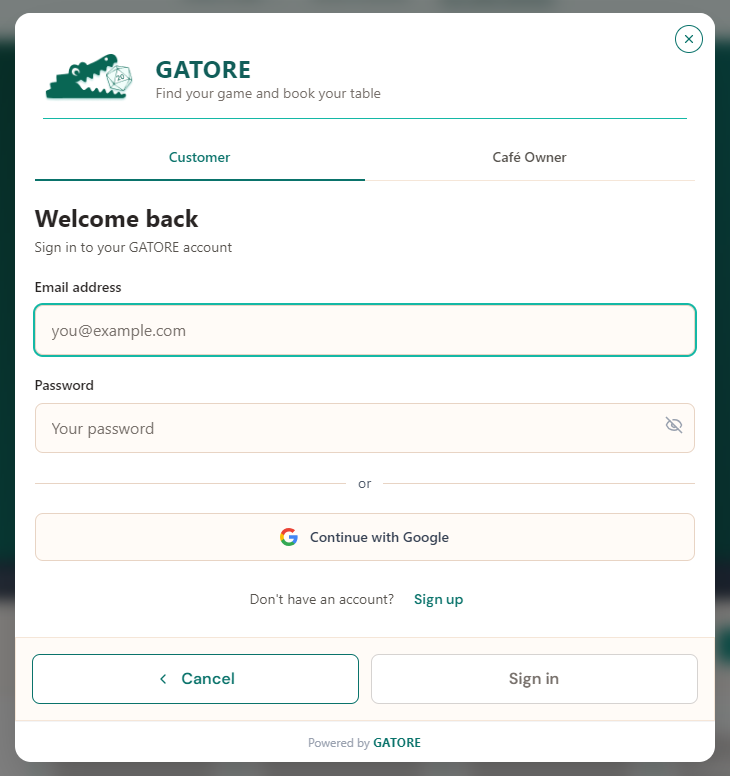Click 'Sign in to your GATORE account' text

point(133,247)
